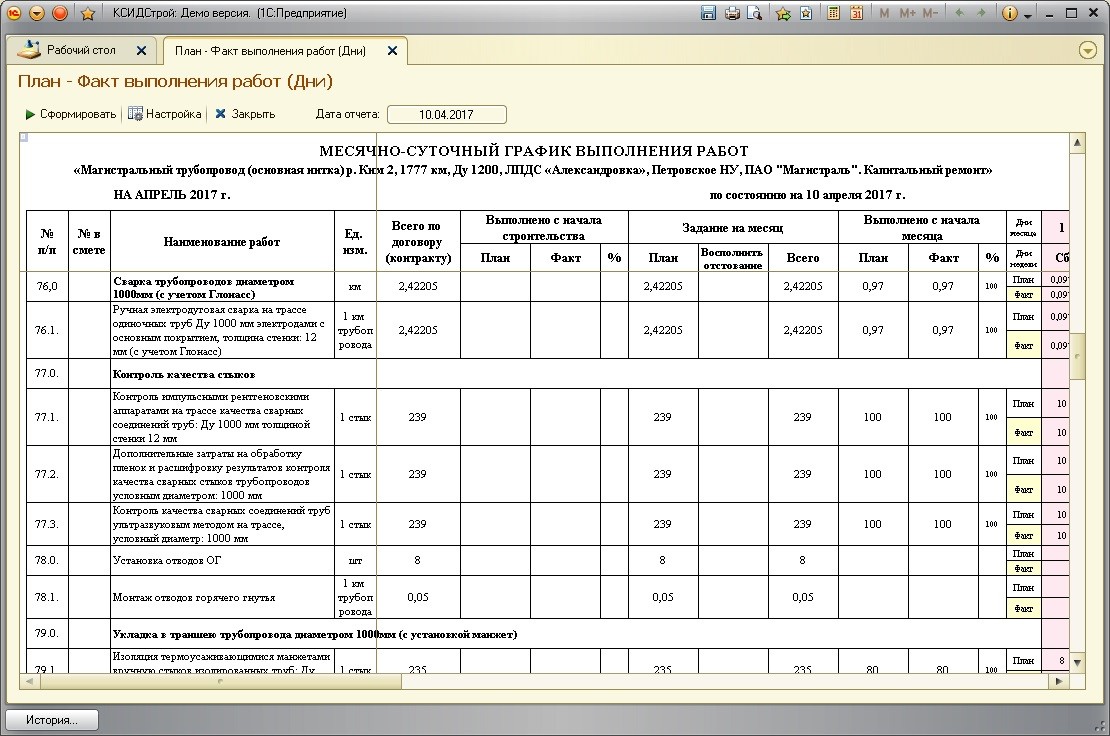Open the orange main menu dropdown button

point(37,13)
